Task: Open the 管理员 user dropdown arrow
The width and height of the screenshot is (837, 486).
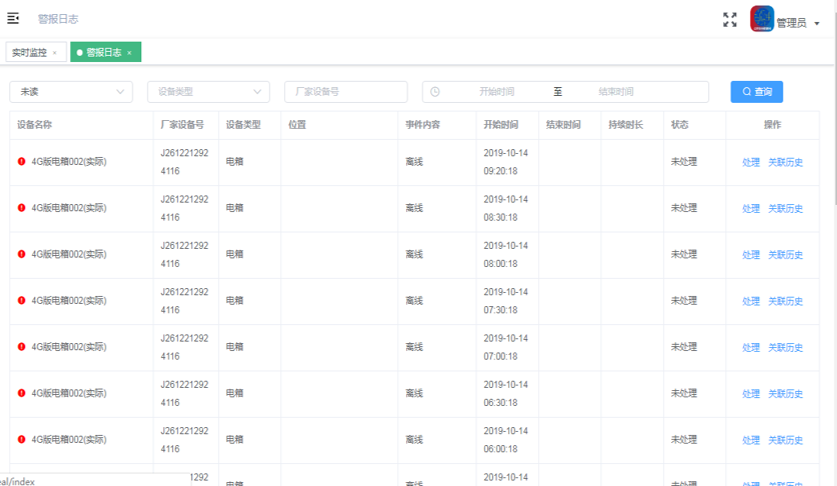Action: click(x=817, y=24)
